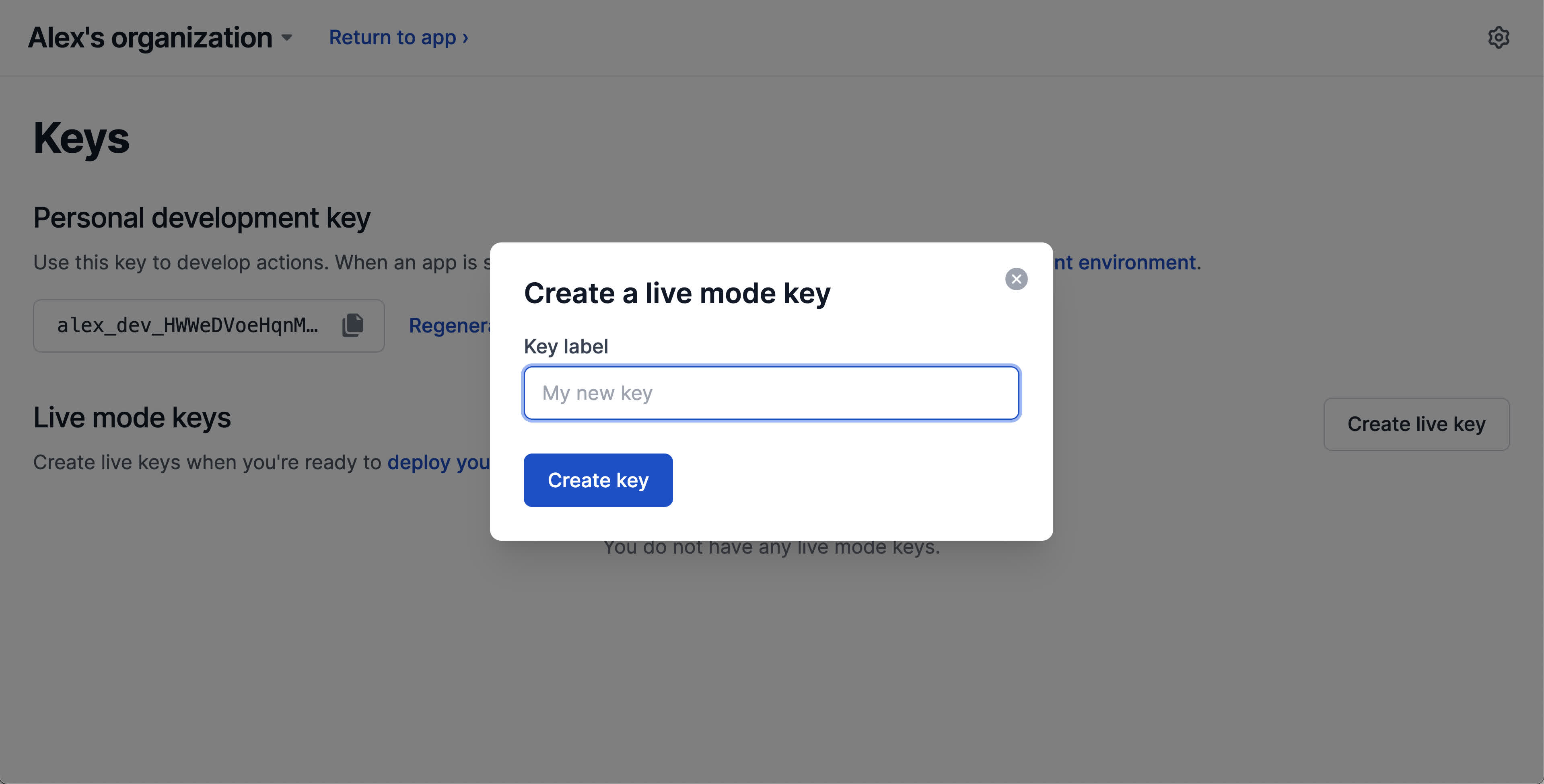Click the Alex's organization name
Image resolution: width=1544 pixels, height=784 pixels.
click(x=150, y=38)
